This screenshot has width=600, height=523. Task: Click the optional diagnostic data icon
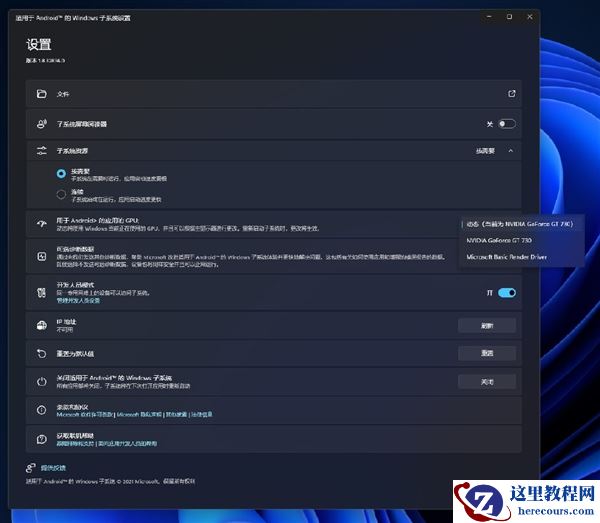[41, 256]
